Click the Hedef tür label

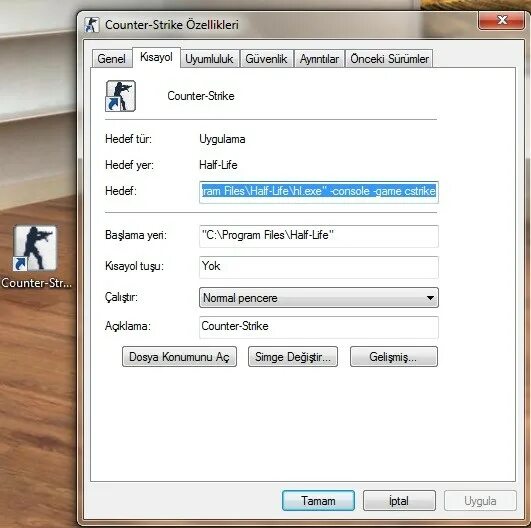coord(128,139)
